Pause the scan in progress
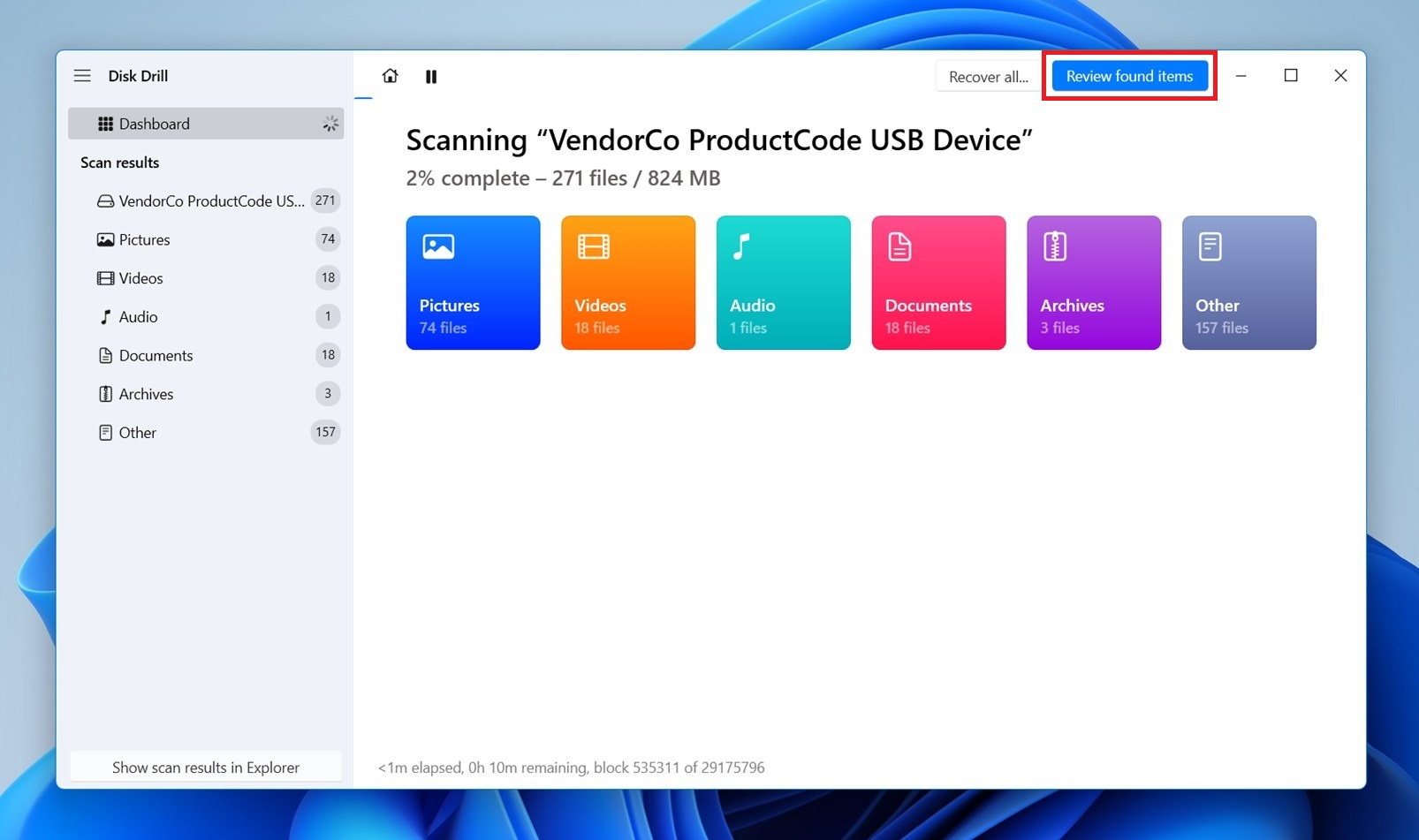1419x840 pixels. click(431, 77)
